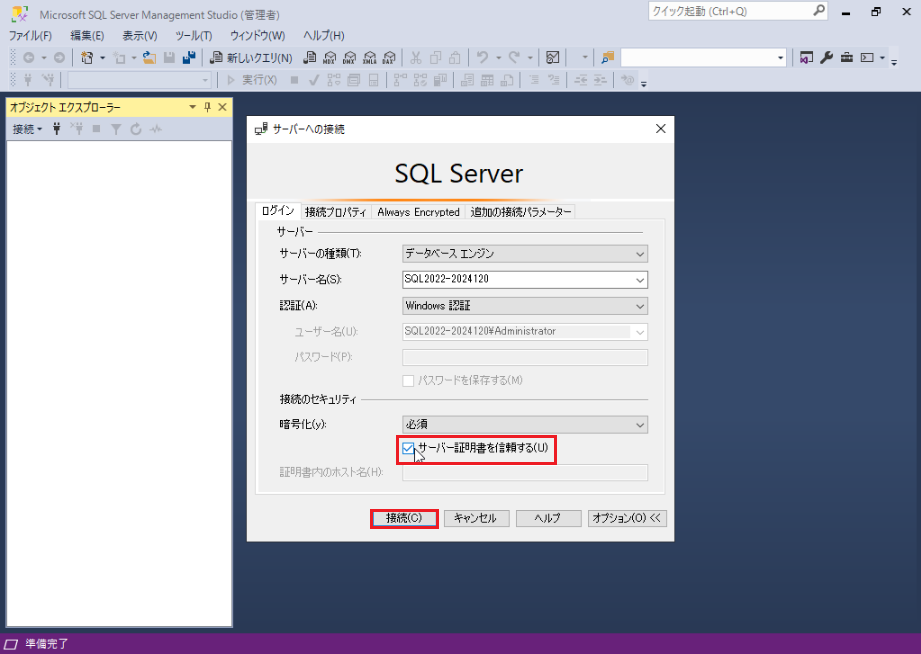Screen dimensions: 921x654
Task: Click the scissors Cut icon
Action: [x=416, y=58]
